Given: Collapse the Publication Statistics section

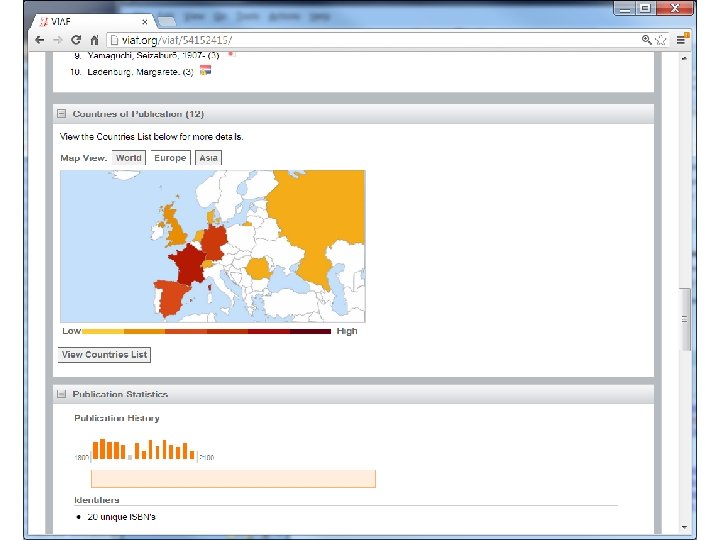Looking at the screenshot, I should 62,394.
